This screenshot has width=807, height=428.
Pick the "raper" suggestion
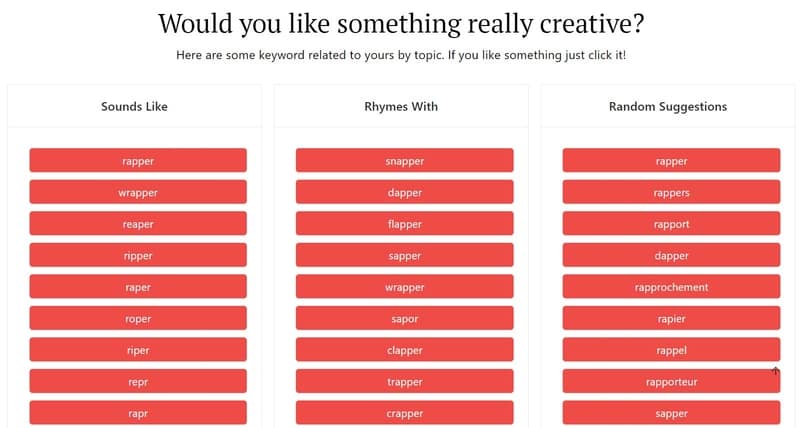(x=138, y=287)
